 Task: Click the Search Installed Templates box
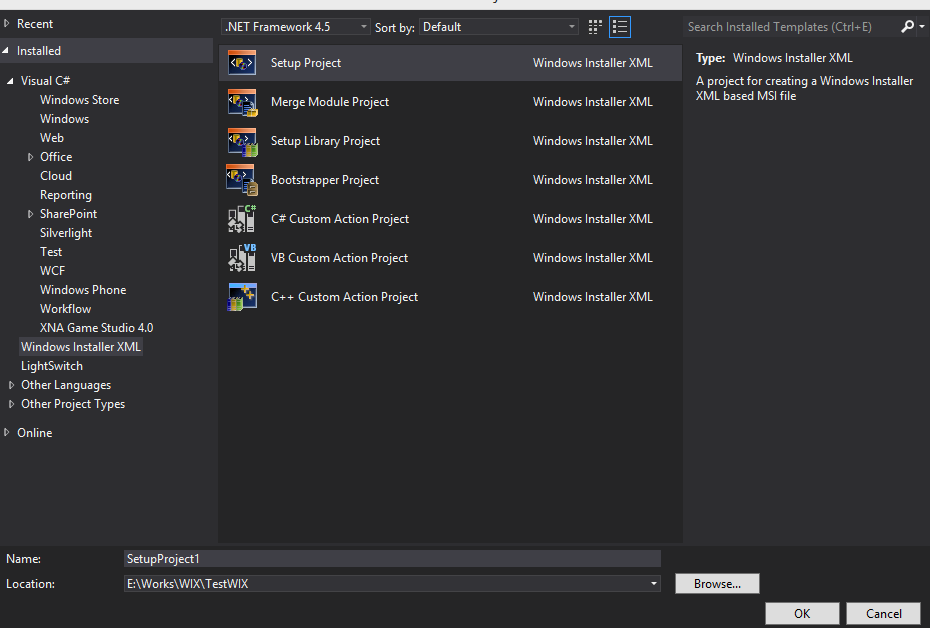point(791,27)
